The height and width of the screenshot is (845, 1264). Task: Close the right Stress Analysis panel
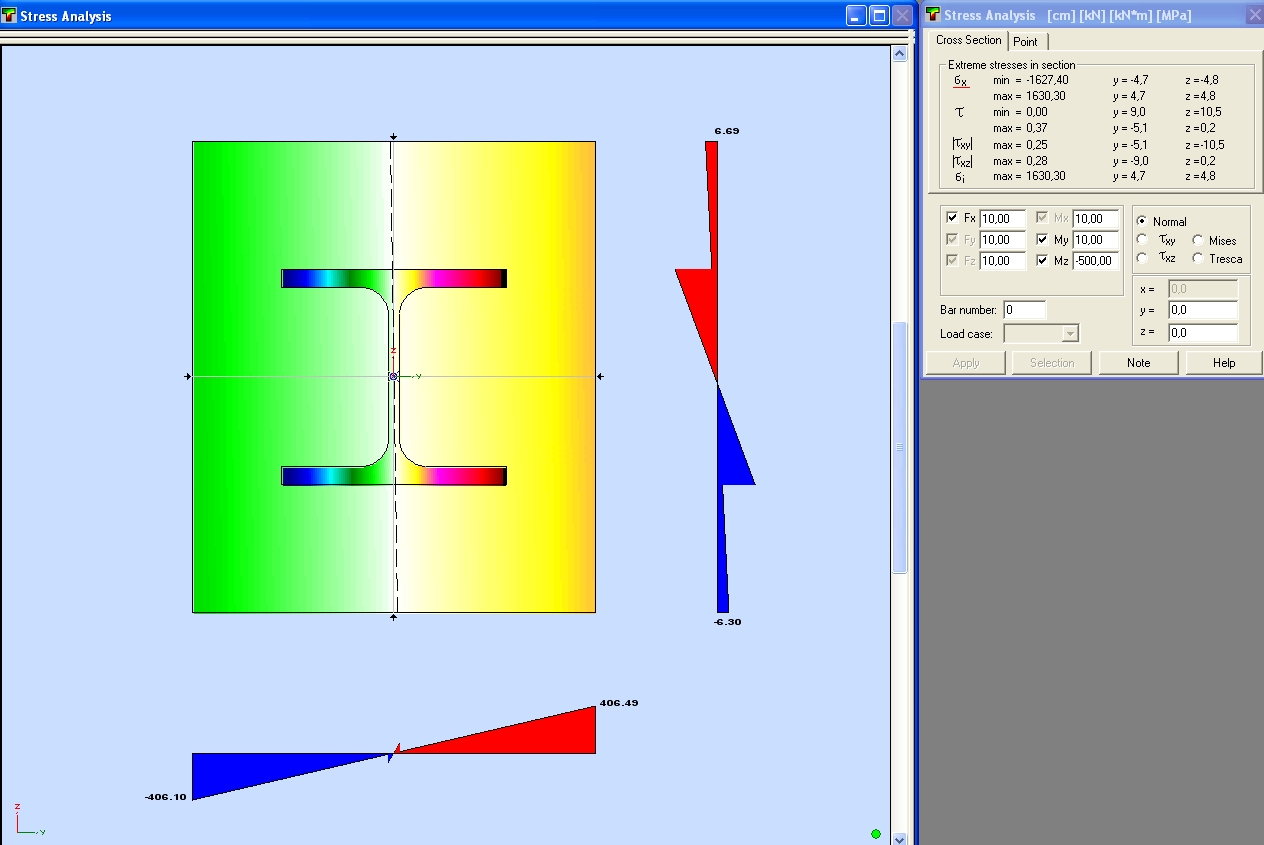tap(1254, 15)
